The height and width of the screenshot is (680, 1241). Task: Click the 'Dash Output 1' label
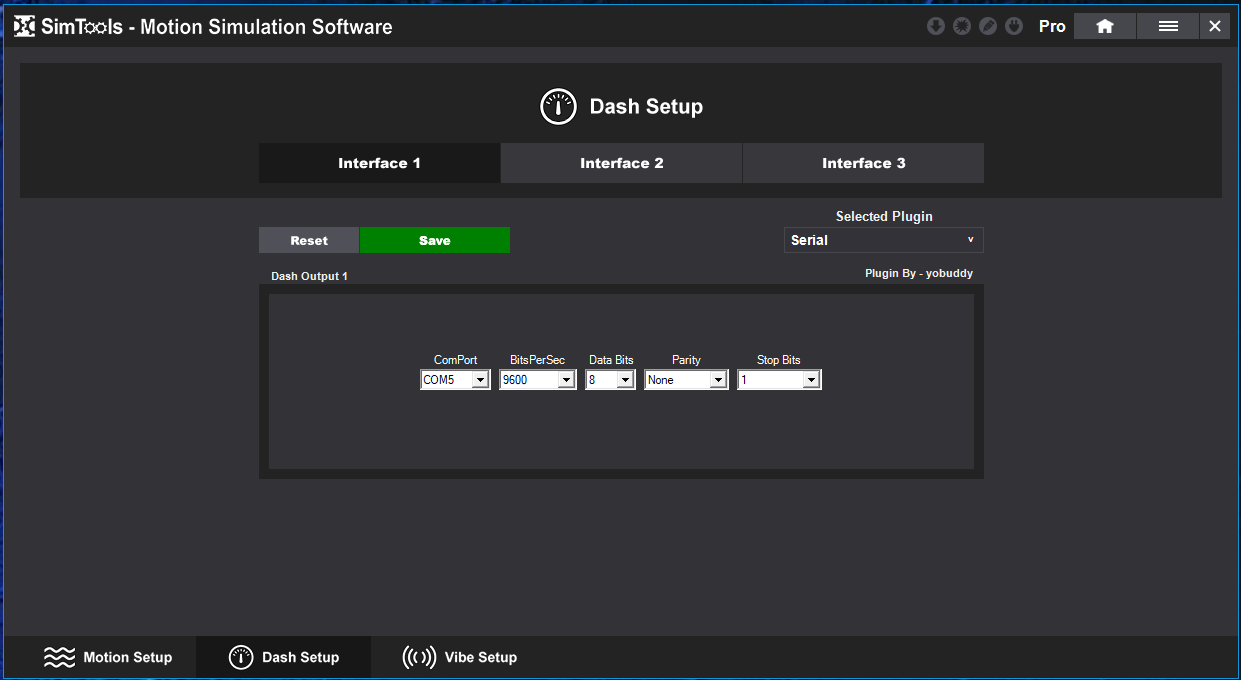tap(310, 276)
